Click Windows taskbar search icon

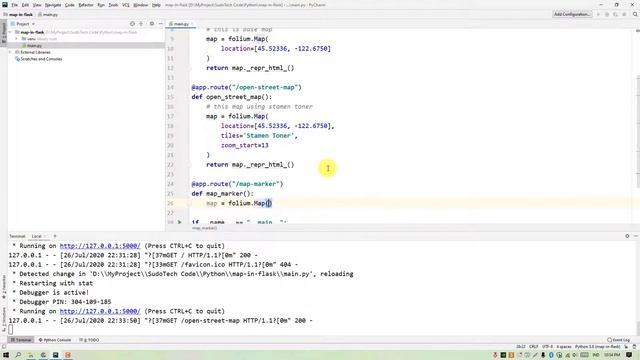click(x=18, y=355)
